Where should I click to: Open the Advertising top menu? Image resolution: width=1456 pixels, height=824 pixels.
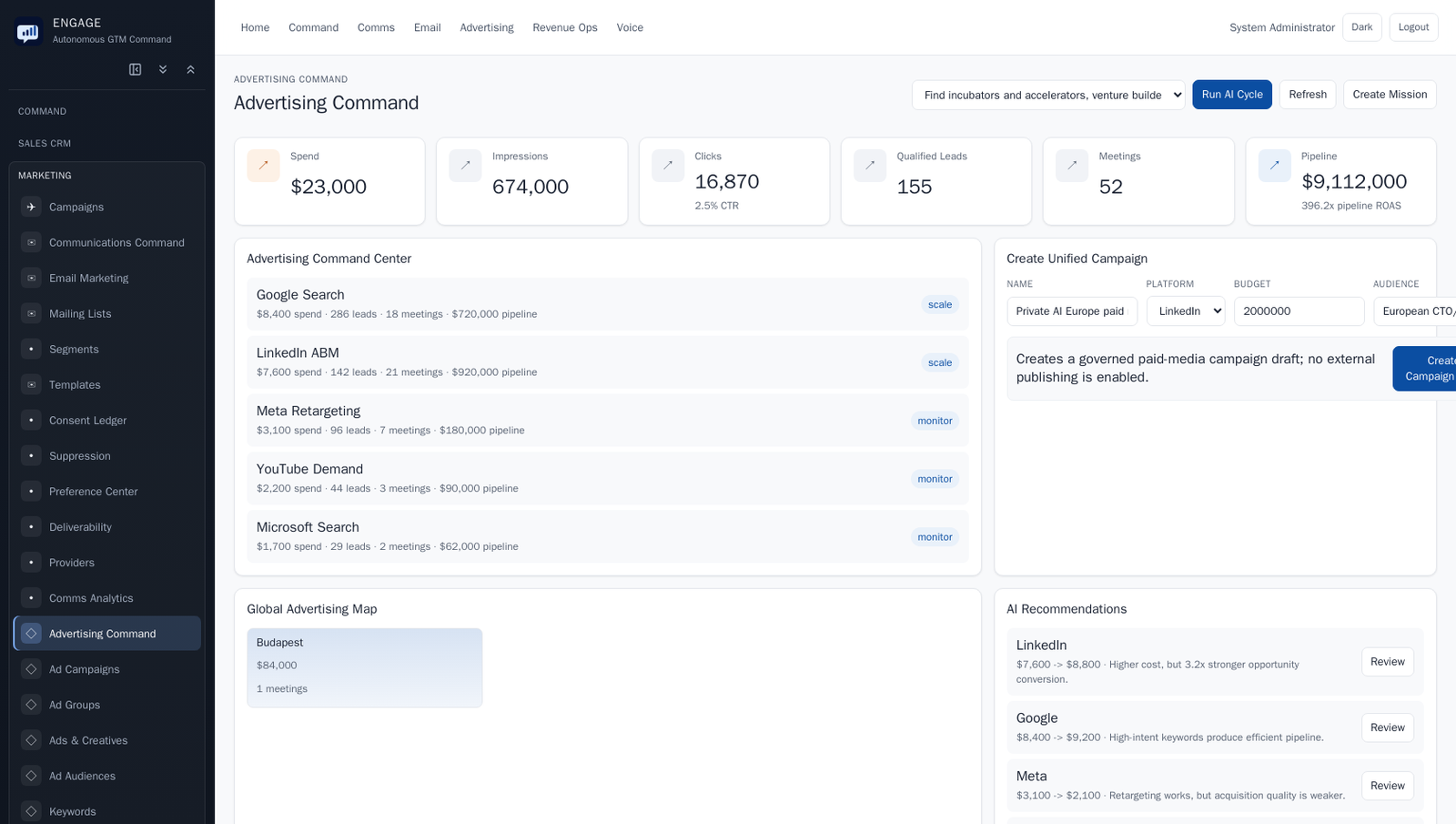(487, 27)
